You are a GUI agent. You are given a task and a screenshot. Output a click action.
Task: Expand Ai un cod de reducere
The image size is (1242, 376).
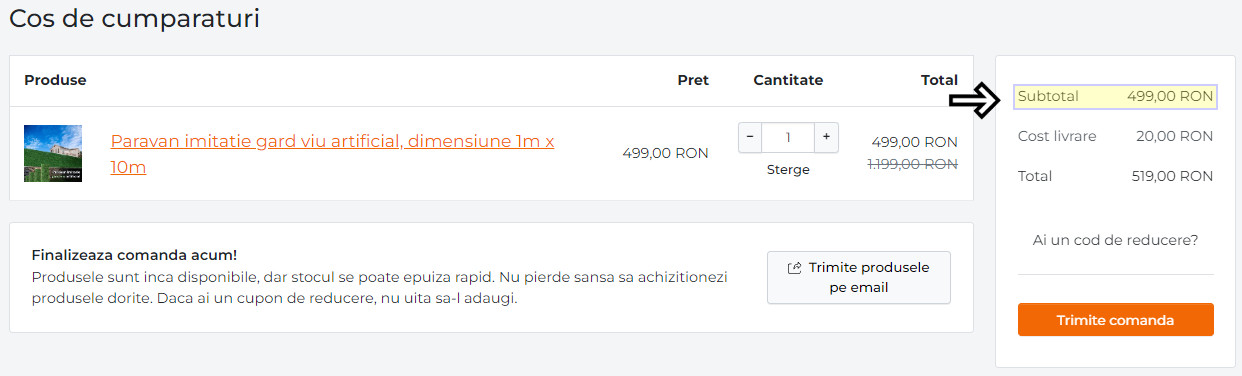(1115, 240)
